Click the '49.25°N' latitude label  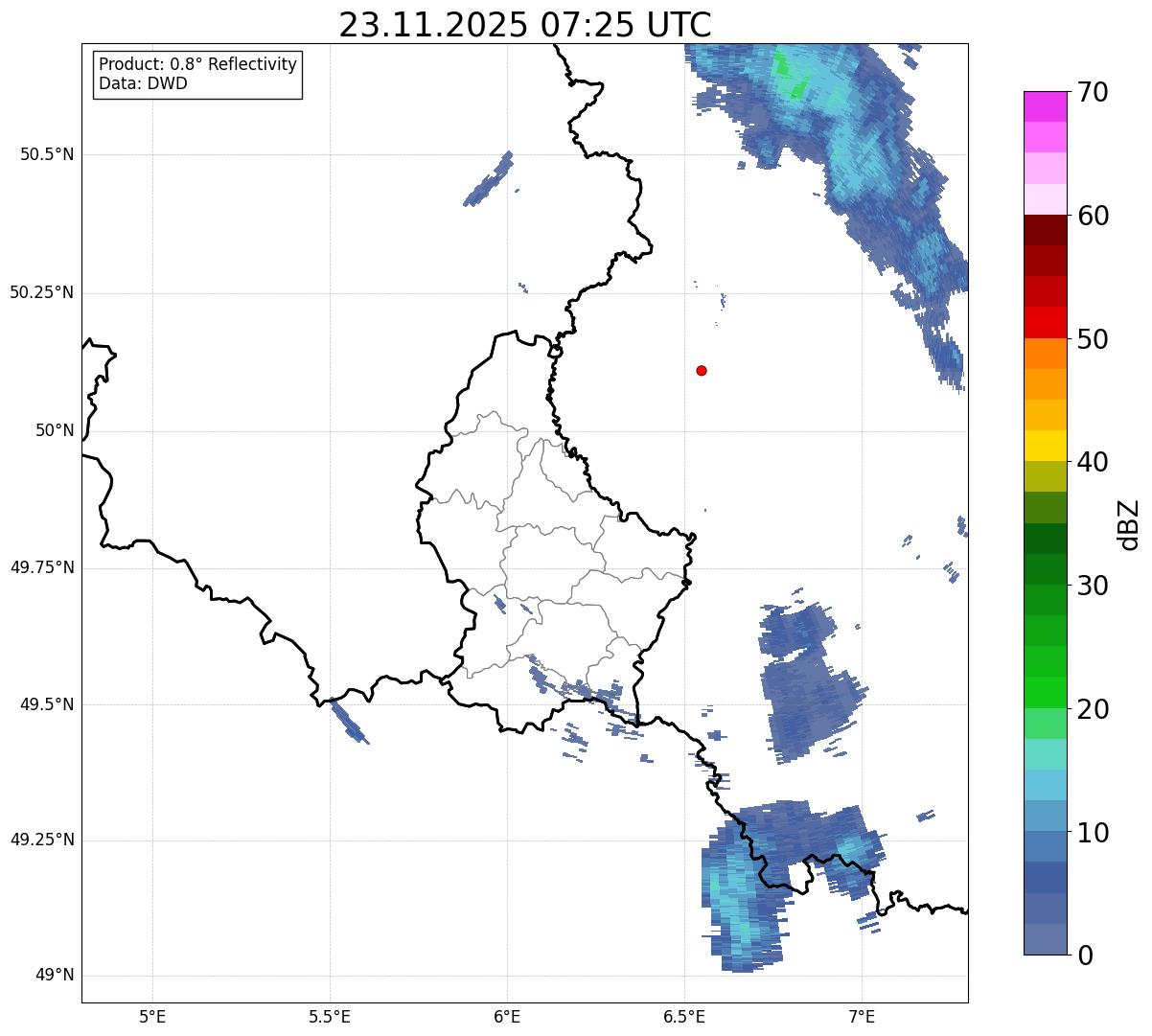[42, 840]
